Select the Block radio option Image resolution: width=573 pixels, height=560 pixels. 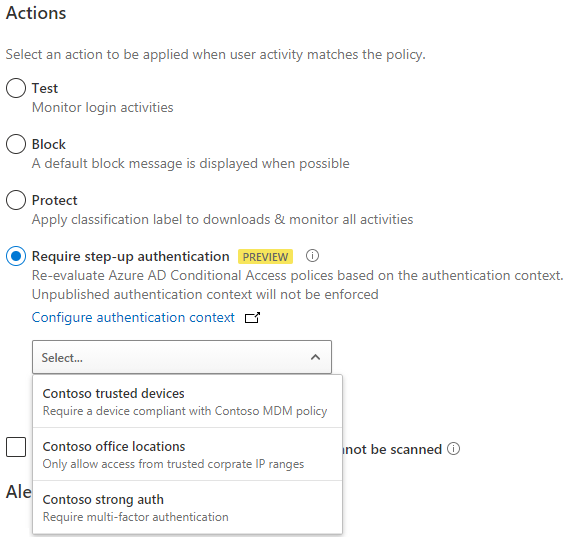16,144
